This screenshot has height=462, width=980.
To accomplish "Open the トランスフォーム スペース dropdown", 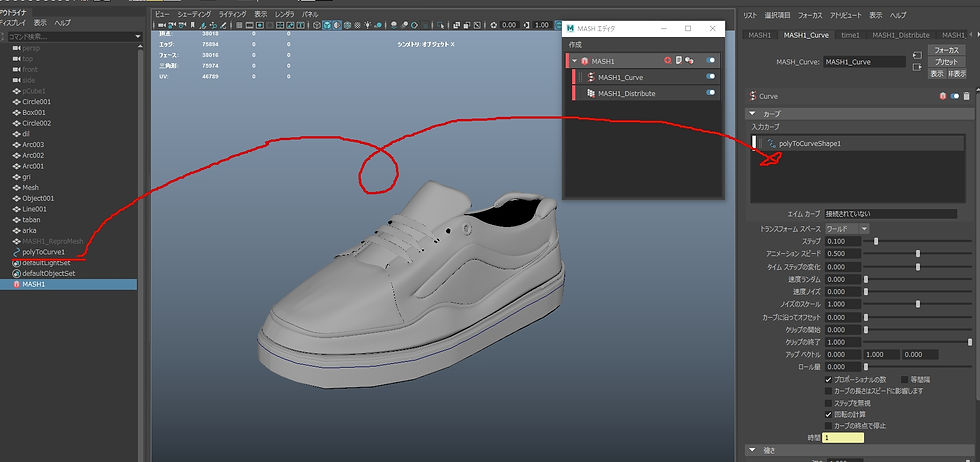I will pos(846,229).
